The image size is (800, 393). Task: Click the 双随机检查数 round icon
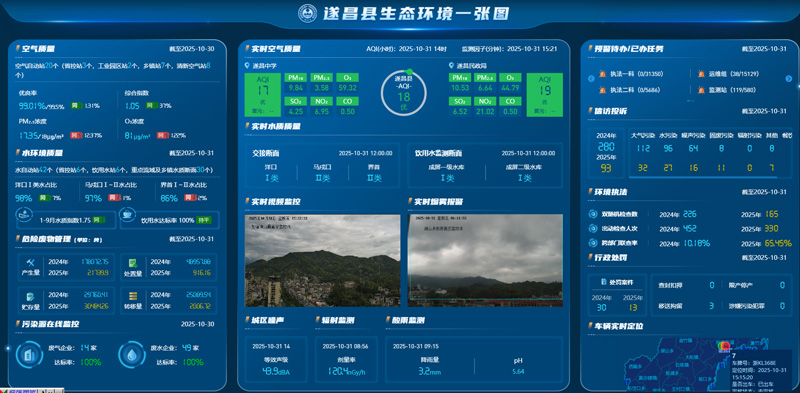click(x=592, y=214)
